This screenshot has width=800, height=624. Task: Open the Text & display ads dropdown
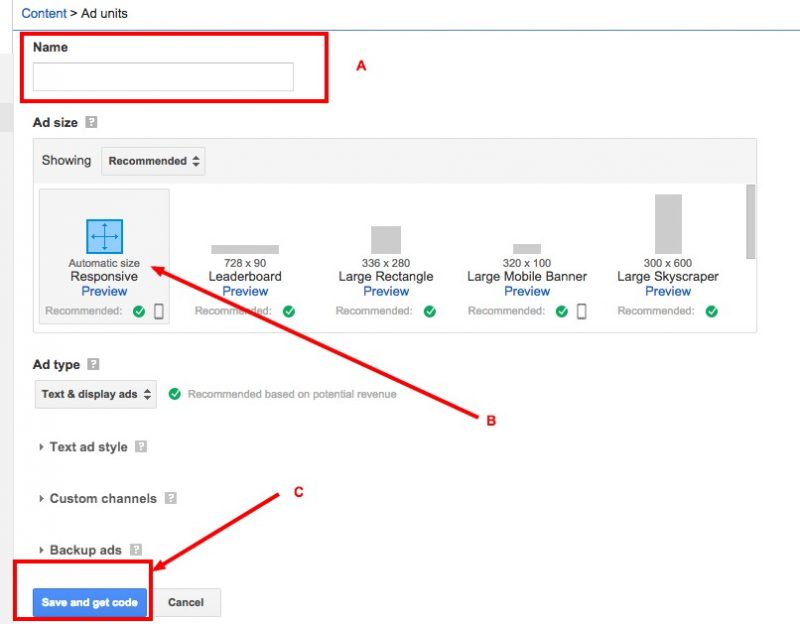point(96,394)
